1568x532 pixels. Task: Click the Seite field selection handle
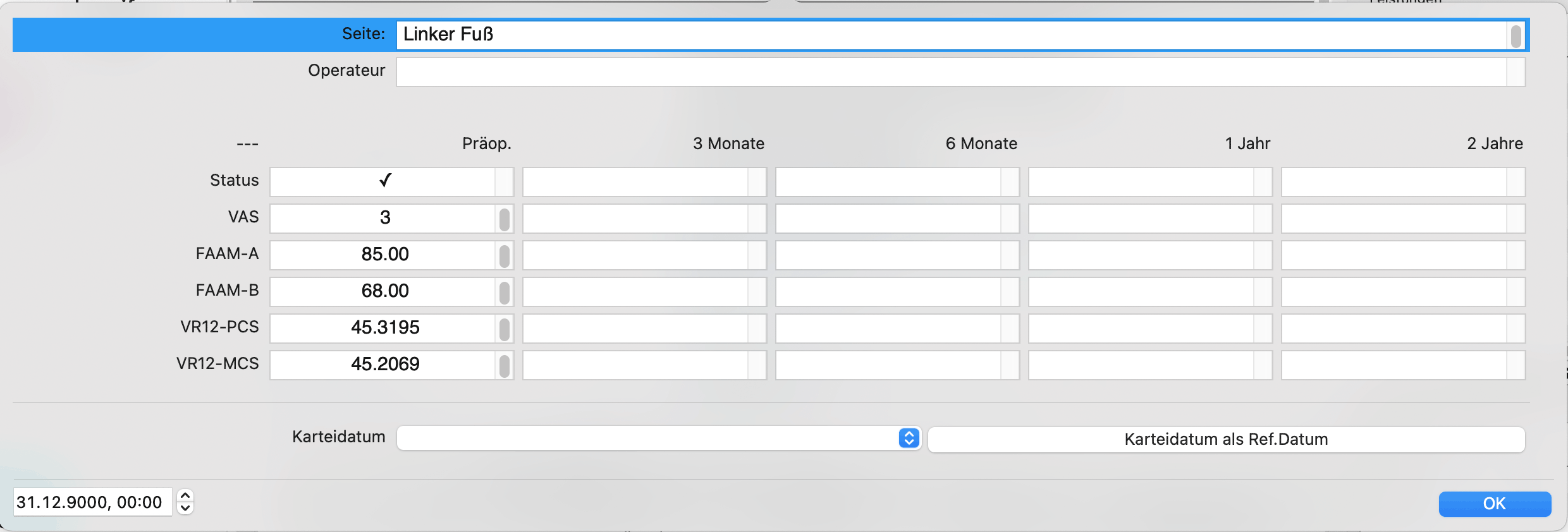[x=1516, y=35]
